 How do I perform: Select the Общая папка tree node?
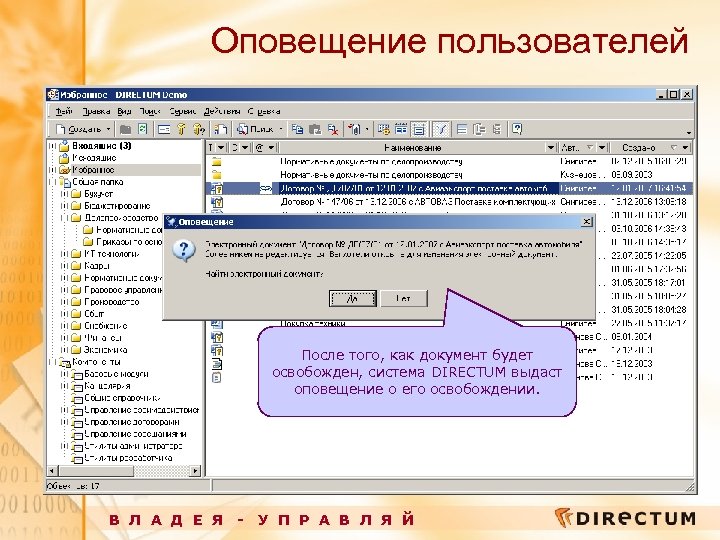coord(97,182)
